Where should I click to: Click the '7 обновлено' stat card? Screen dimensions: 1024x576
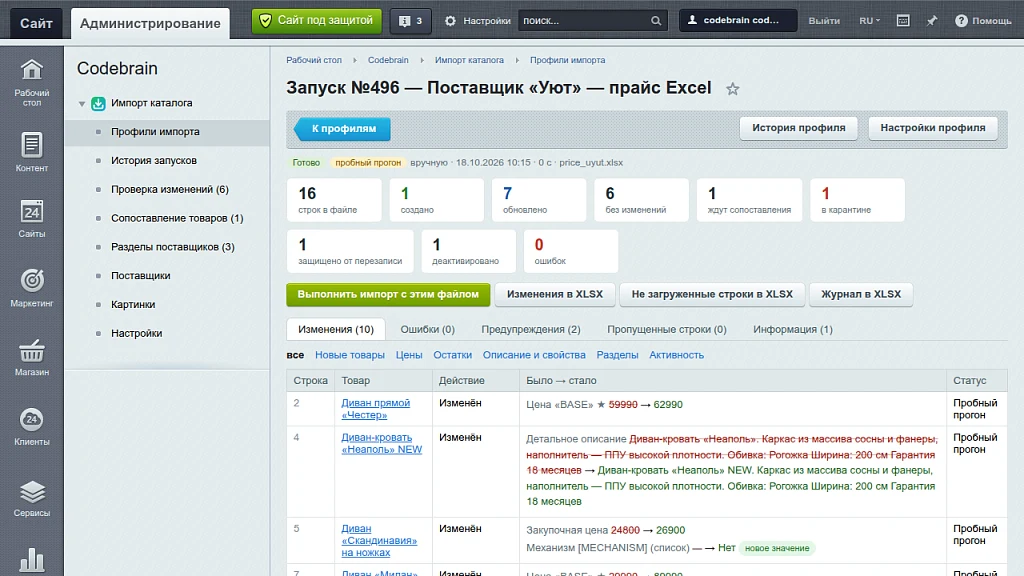539,200
